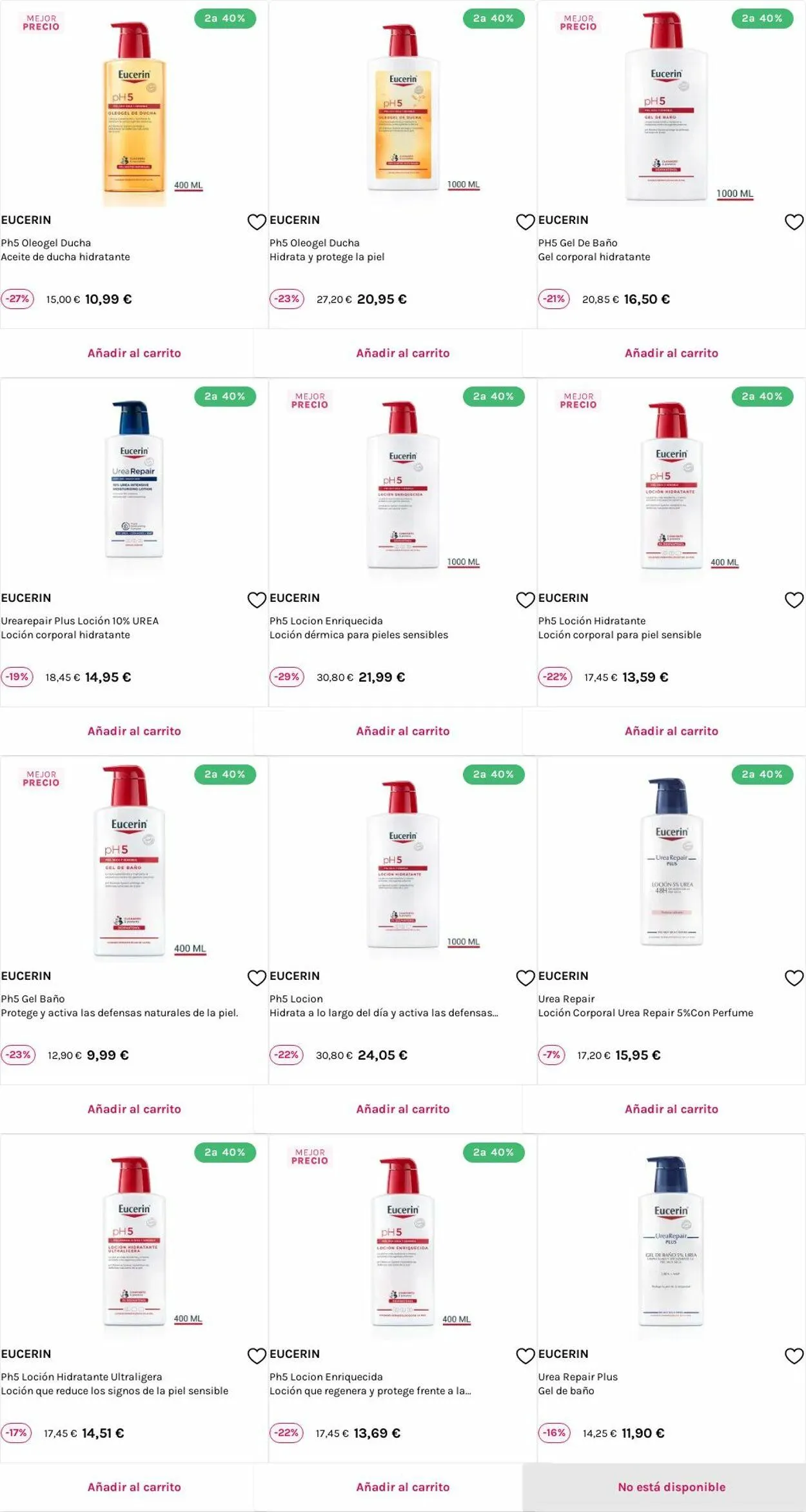The width and height of the screenshot is (806, 1512).
Task: Favorite the Urea Repair Plus Gel de baño
Action: pyautogui.click(x=794, y=1356)
